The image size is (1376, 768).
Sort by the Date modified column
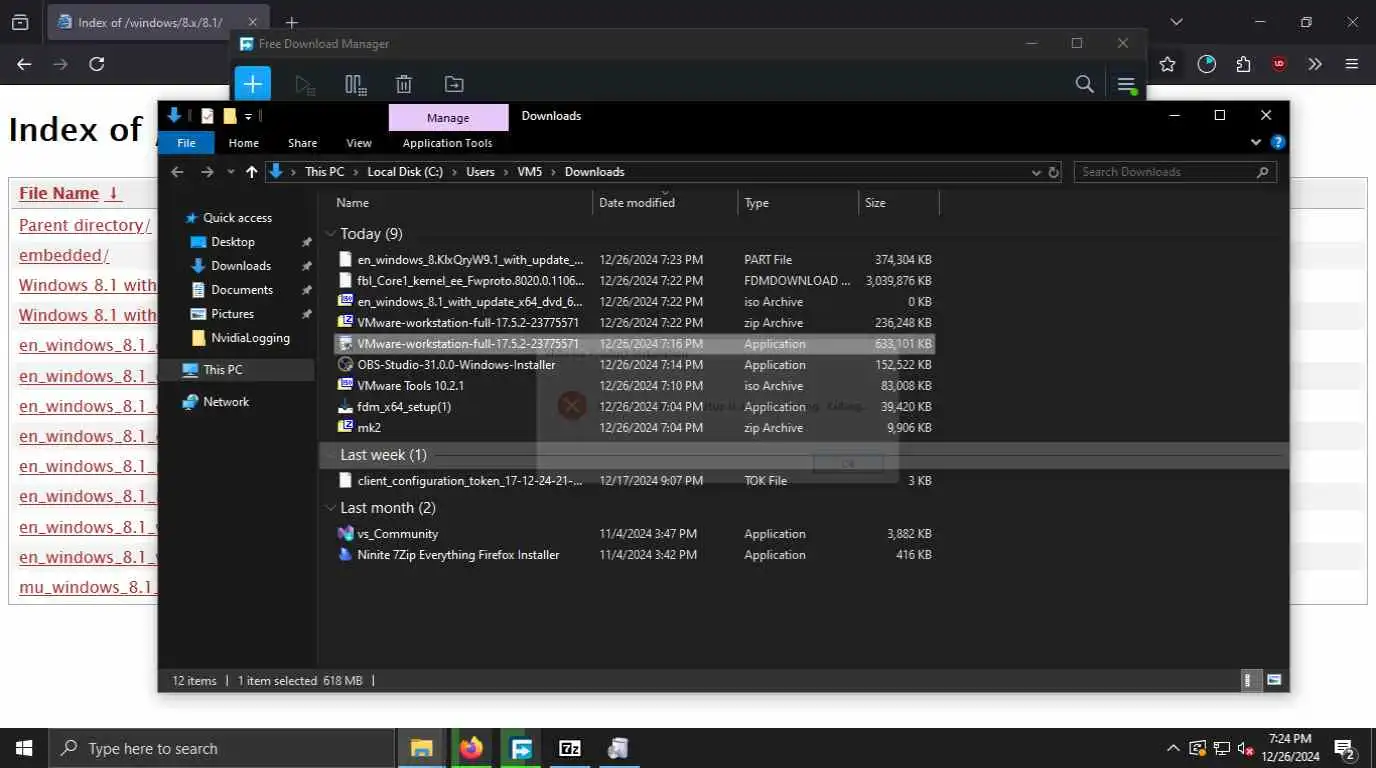tap(665, 203)
